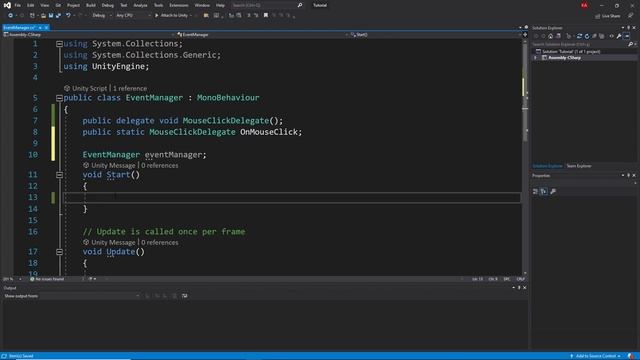Click Categorized icon in Properties panel
The image size is (640, 360).
tap(536, 191)
